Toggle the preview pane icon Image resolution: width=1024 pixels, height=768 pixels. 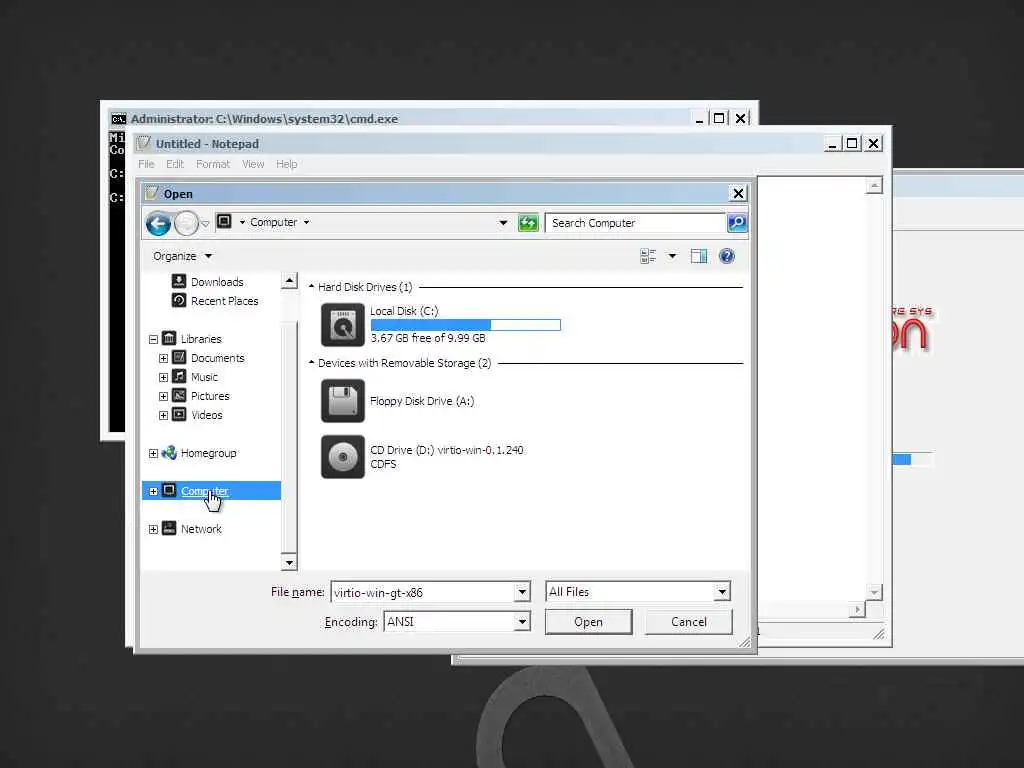click(x=699, y=256)
